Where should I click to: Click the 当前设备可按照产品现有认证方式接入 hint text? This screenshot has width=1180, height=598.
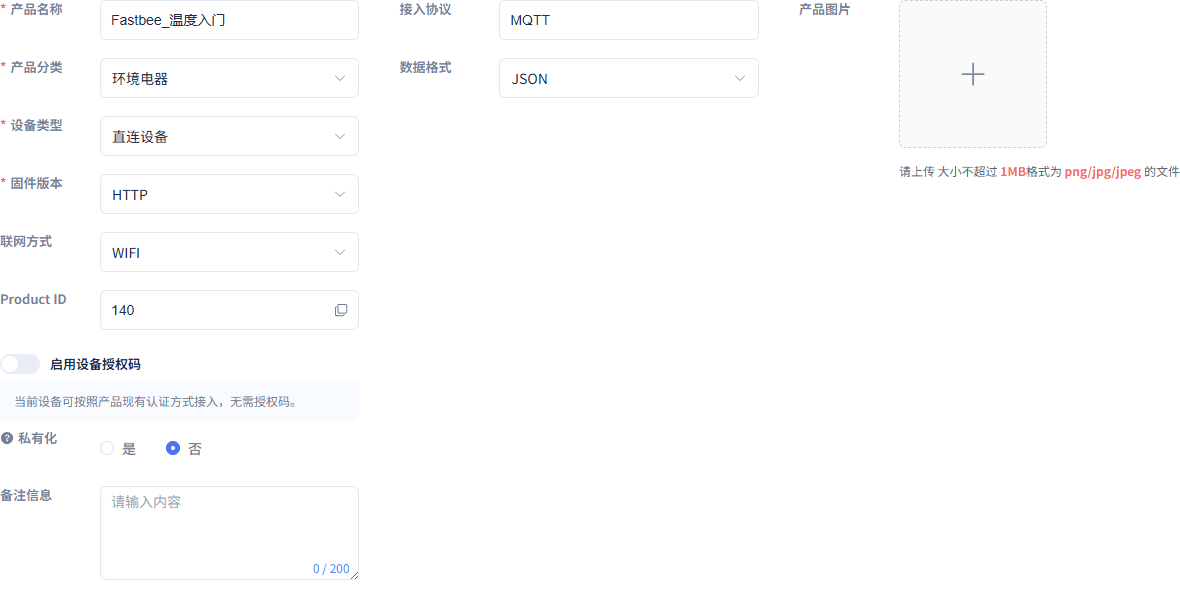click(x=156, y=401)
